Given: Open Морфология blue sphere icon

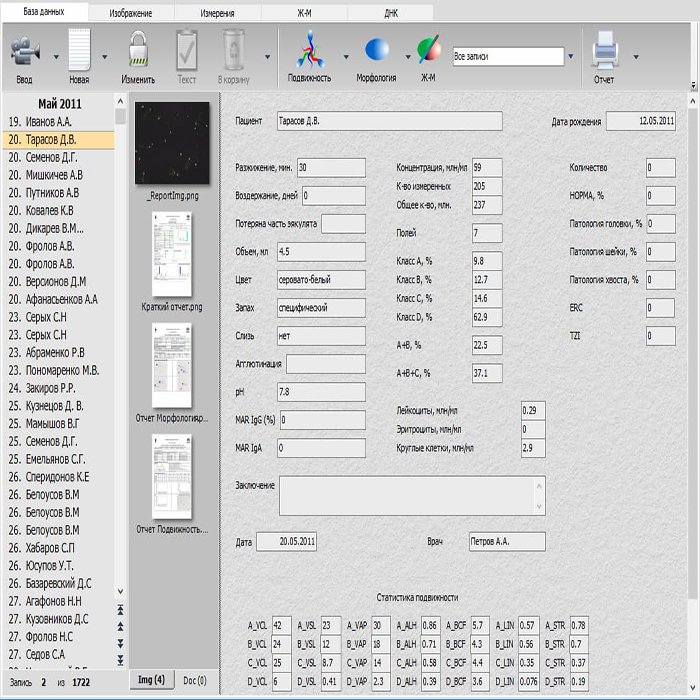Looking at the screenshot, I should [376, 50].
